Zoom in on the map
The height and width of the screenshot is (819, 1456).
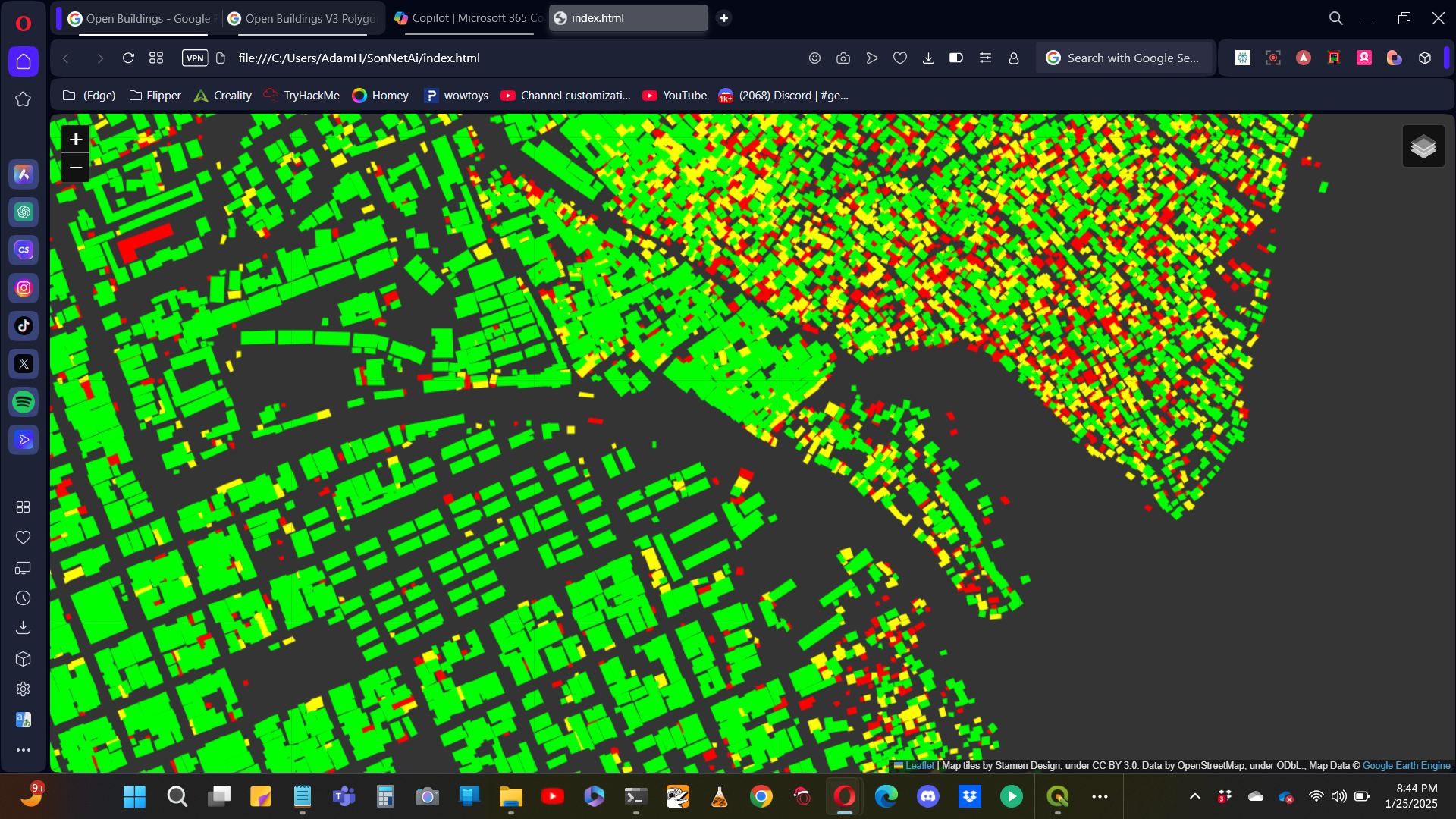click(x=76, y=139)
